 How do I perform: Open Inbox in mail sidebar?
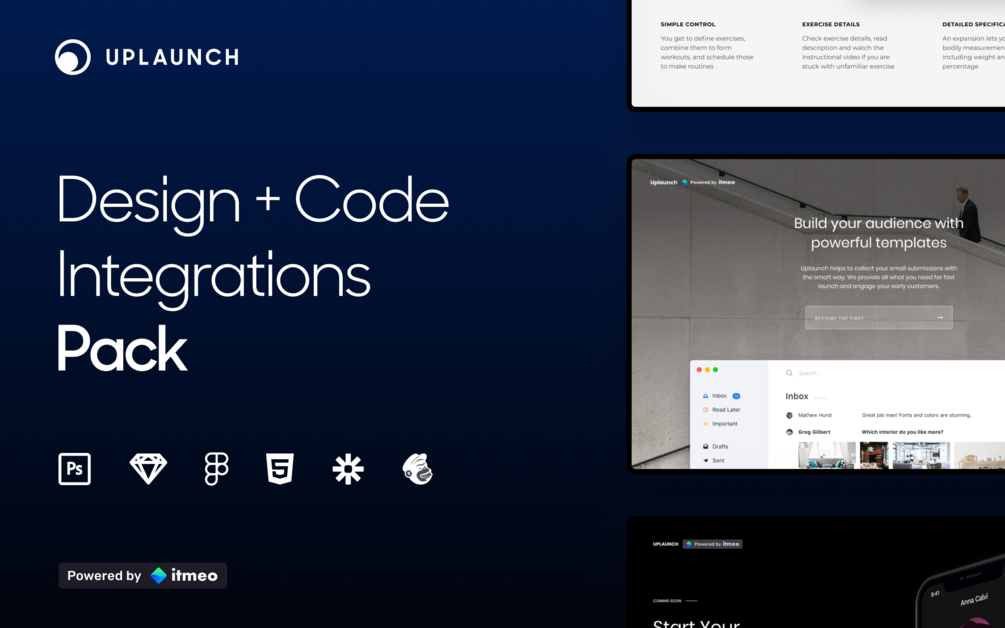[x=721, y=396]
